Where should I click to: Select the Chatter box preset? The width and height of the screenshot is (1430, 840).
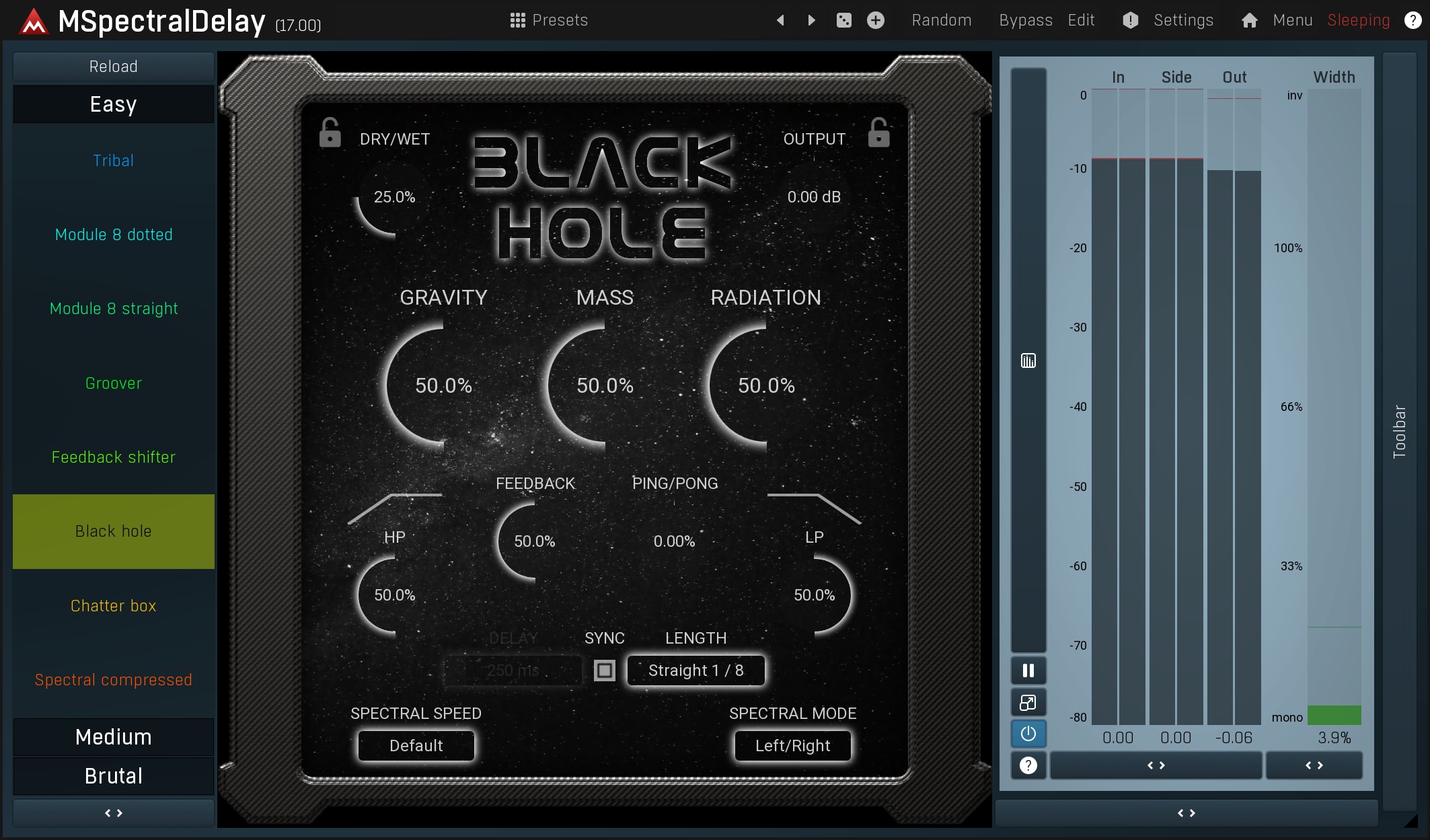click(x=113, y=606)
